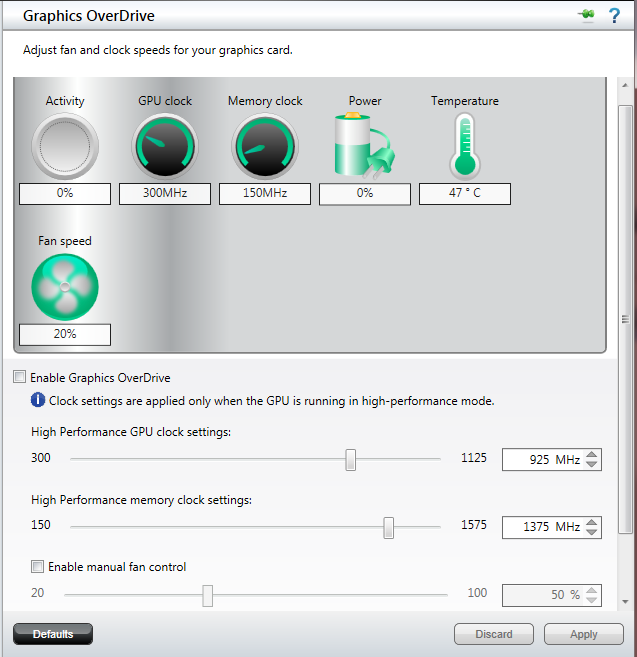This screenshot has width=637, height=657.
Task: Click the Power battery plug icon
Action: pyautogui.click(x=365, y=145)
